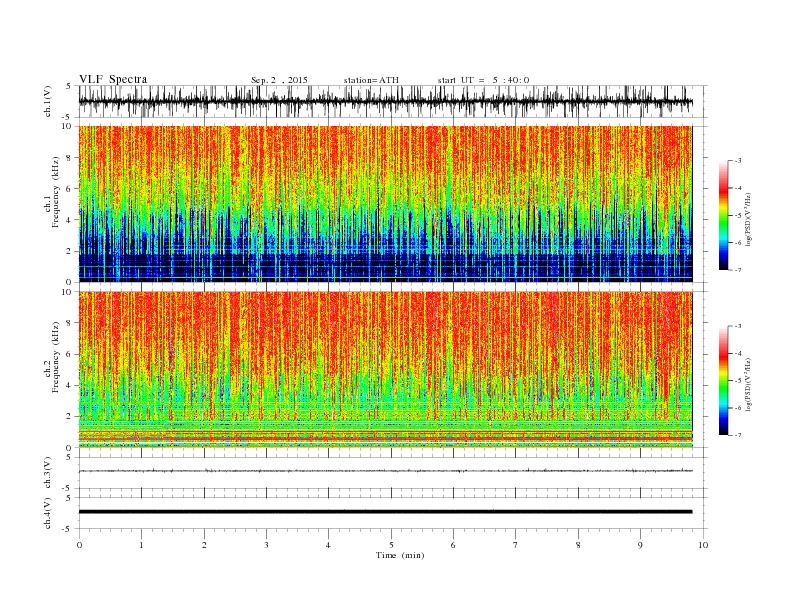Click the ch.2 spectrogram color bar
792x612 pixels.
click(724, 380)
